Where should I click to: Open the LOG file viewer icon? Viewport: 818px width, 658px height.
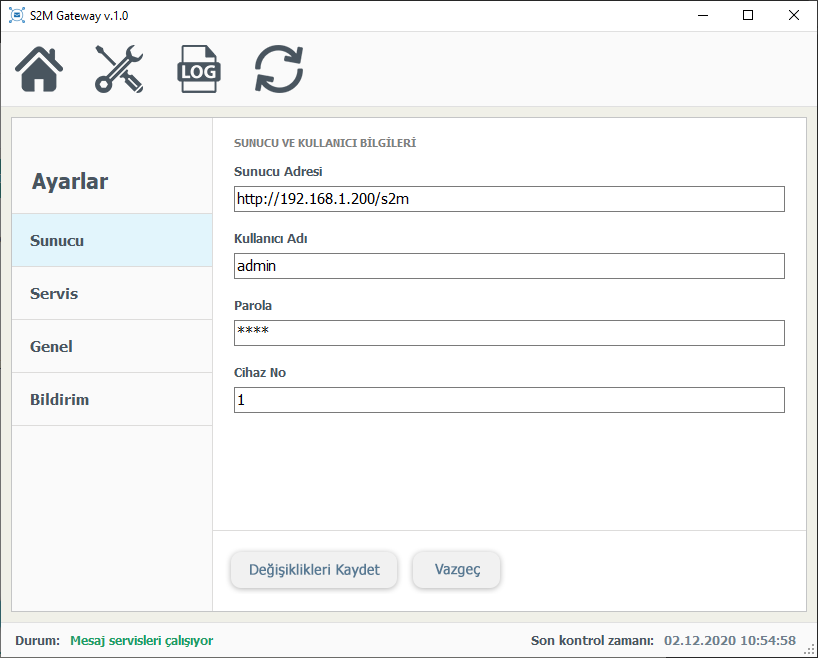pos(199,69)
